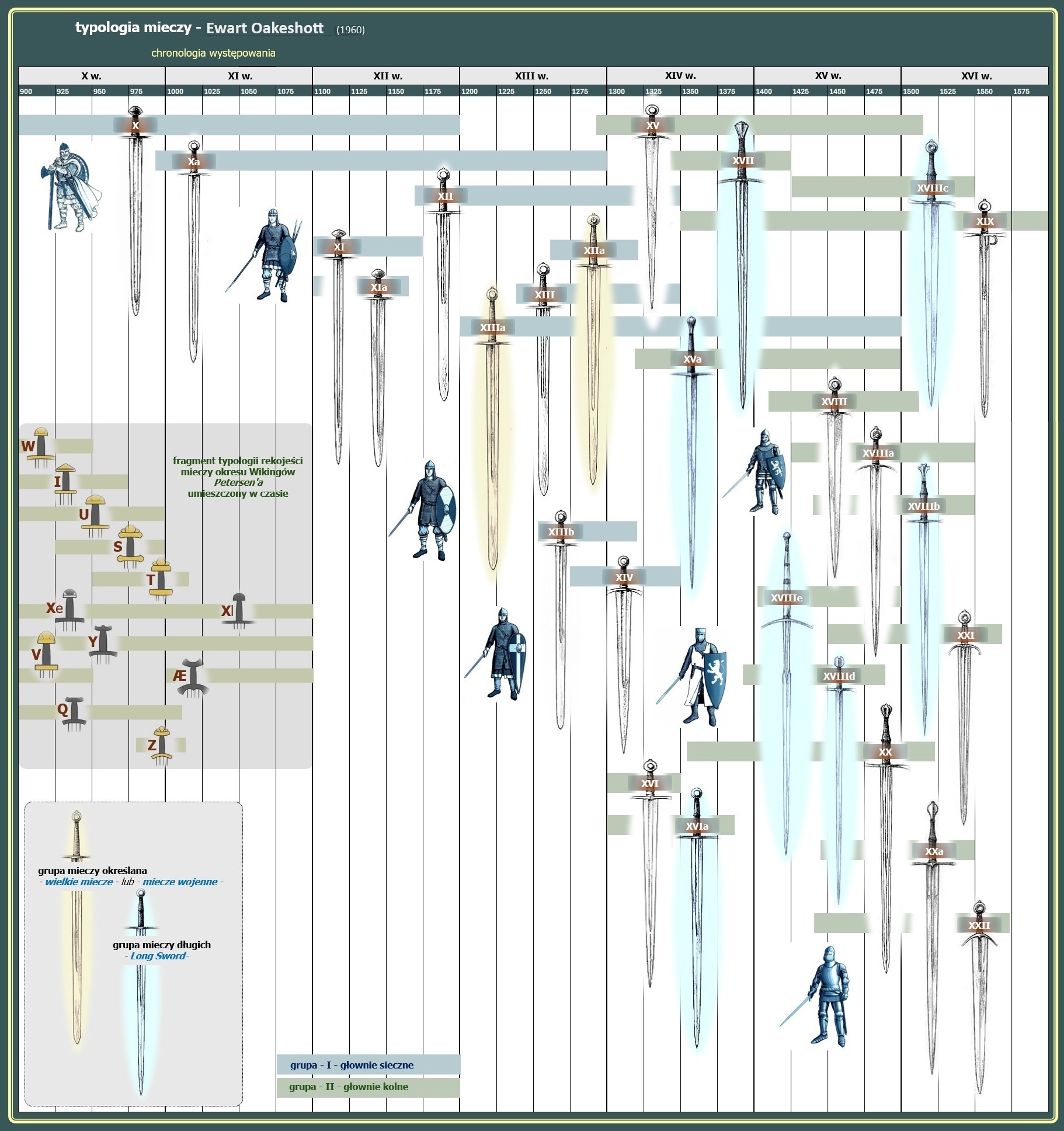Click the Ewart Oakeshott title text
1064x1131 pixels.
click(265, 29)
